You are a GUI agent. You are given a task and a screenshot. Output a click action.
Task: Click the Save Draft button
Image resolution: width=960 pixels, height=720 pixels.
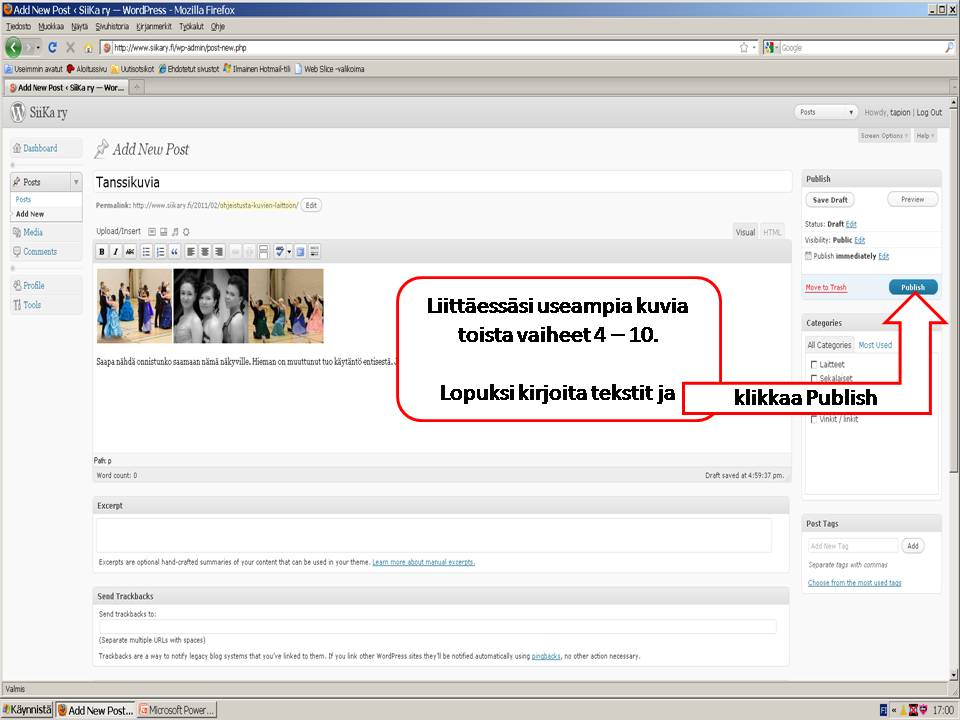pyautogui.click(x=830, y=200)
